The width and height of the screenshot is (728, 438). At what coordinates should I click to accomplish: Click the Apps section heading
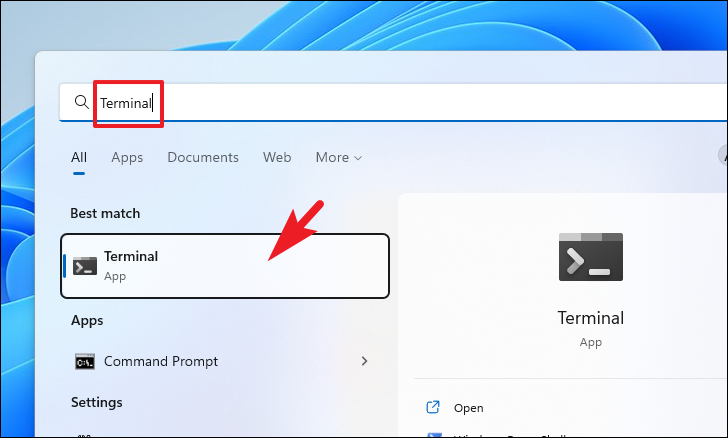pos(87,320)
